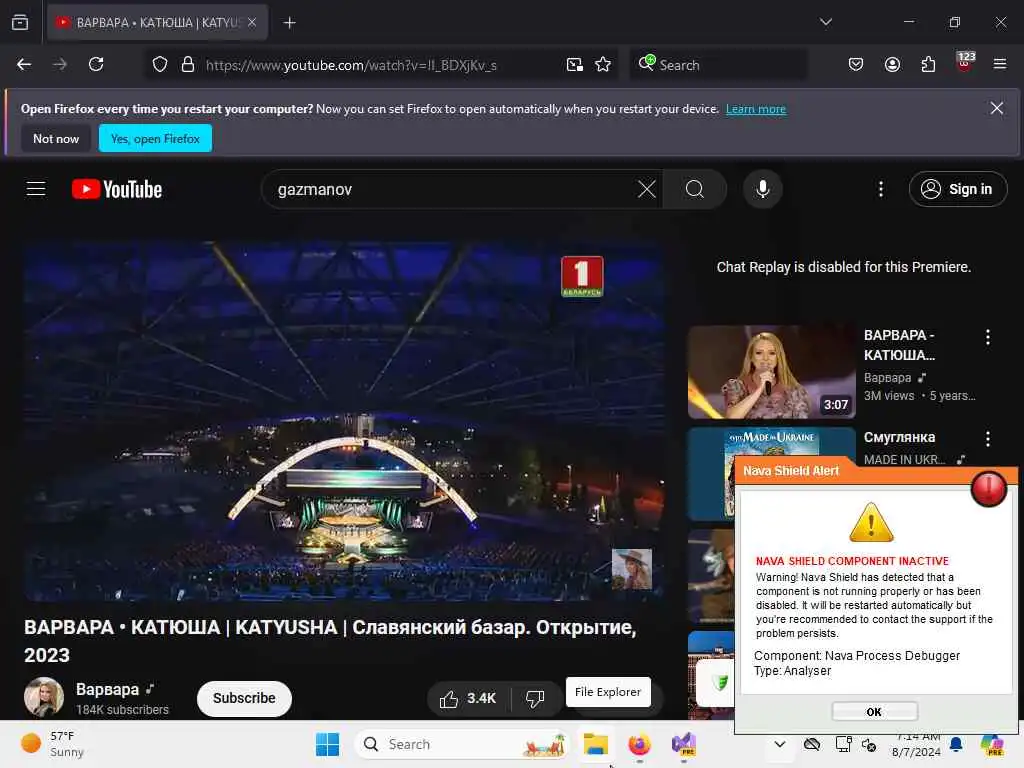Dislike this video
The height and width of the screenshot is (768, 1024).
click(535, 699)
